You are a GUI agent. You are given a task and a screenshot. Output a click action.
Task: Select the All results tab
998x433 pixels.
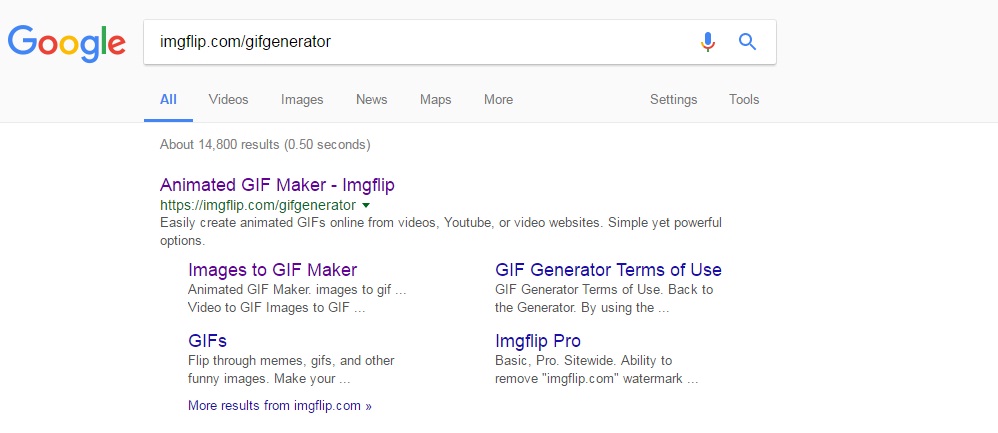click(168, 99)
